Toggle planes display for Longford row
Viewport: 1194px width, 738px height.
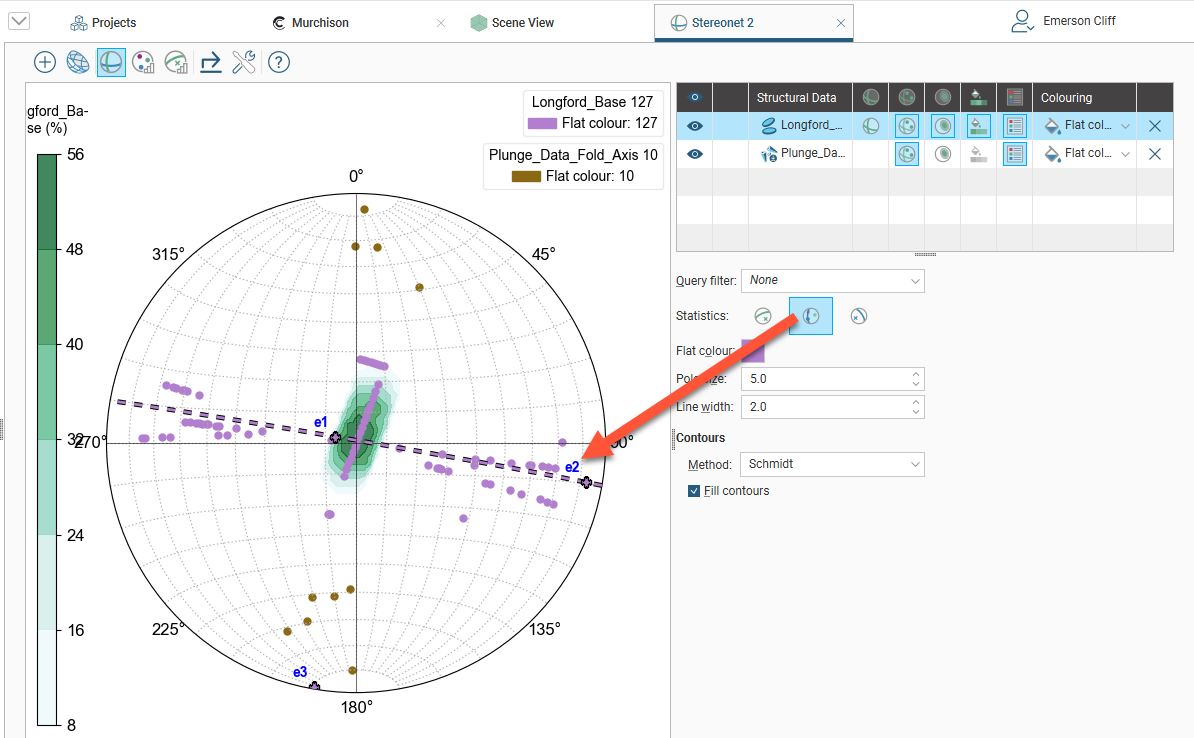(870, 126)
